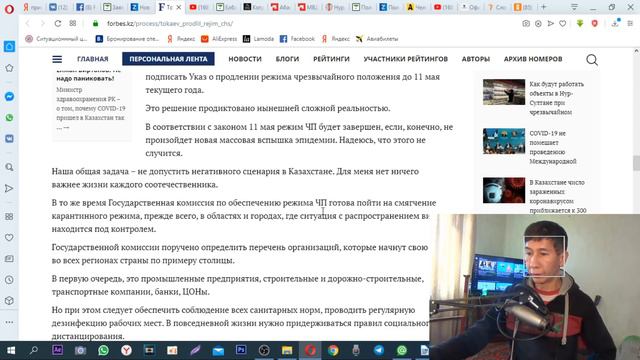Open article thumbnail about Нур-Султан objects
The height and width of the screenshot is (360, 640).
[504, 92]
